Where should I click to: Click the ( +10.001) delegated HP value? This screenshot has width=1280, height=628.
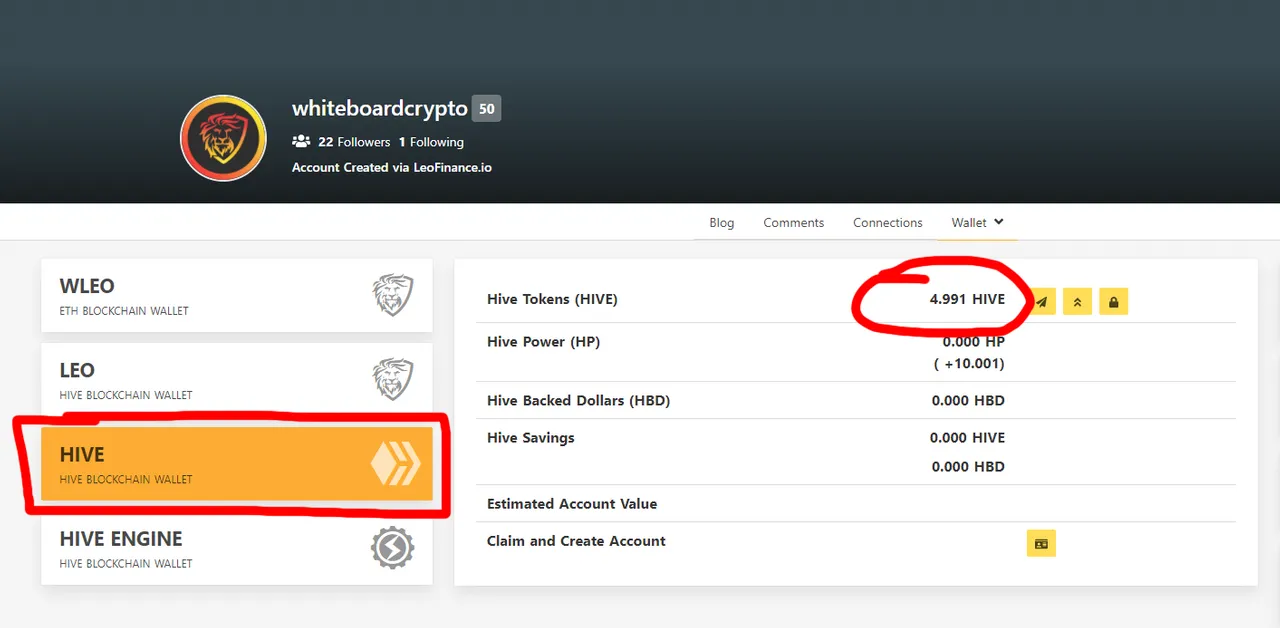(x=969, y=364)
